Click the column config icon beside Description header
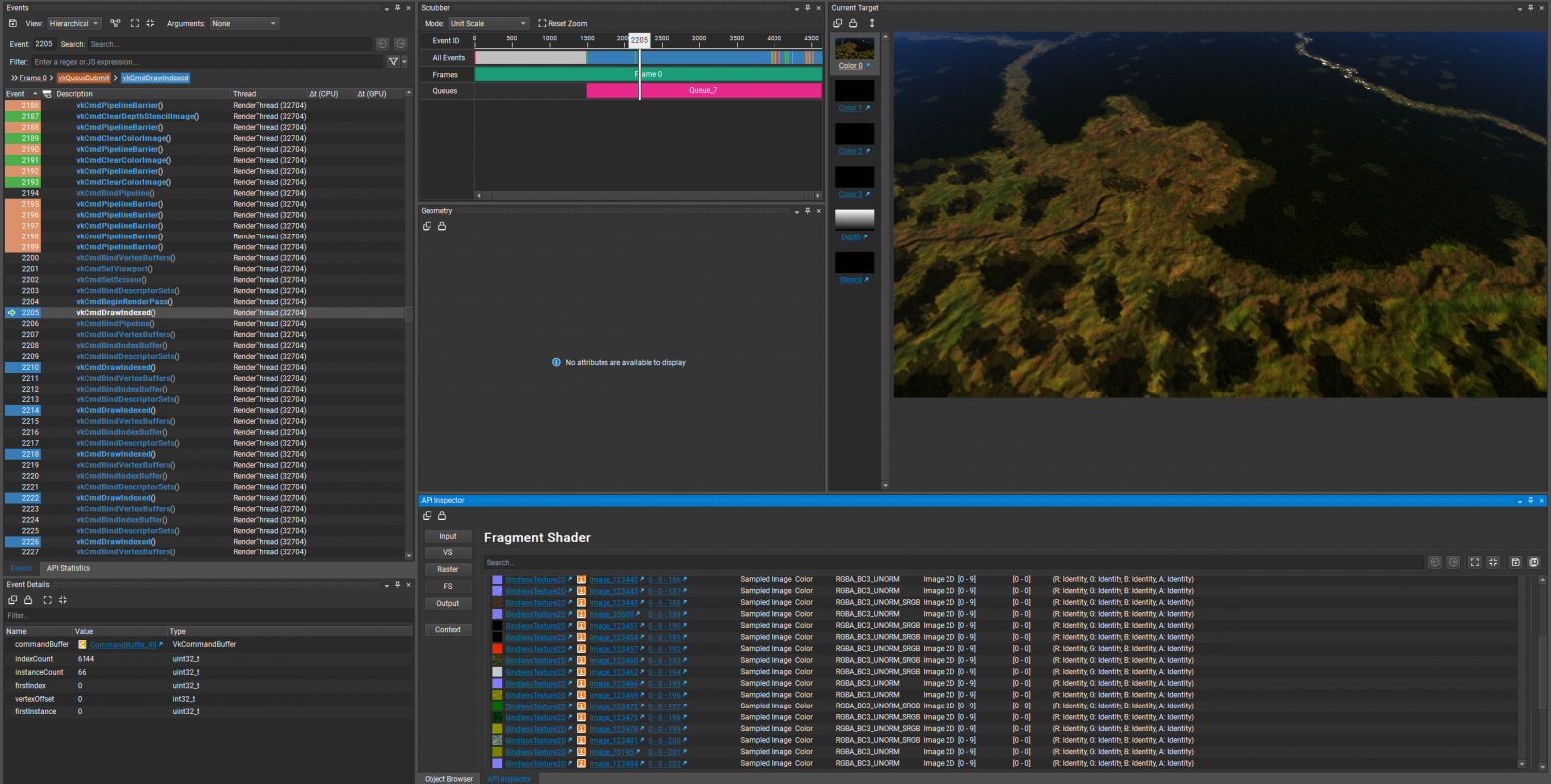This screenshot has height=784, width=1551. tap(47, 94)
